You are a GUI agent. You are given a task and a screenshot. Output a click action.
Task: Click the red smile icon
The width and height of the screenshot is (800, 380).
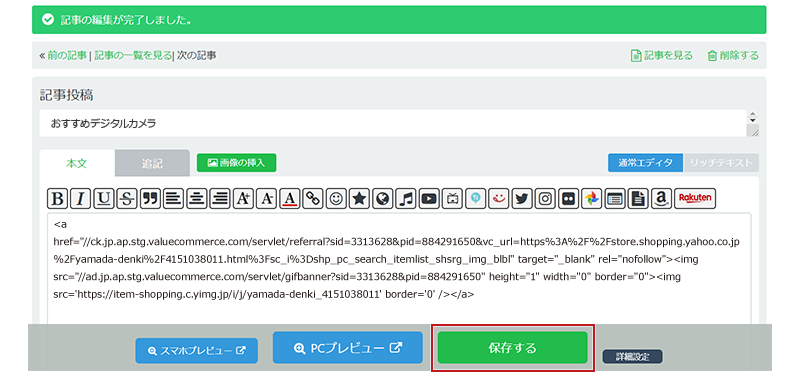pyautogui.click(x=498, y=199)
